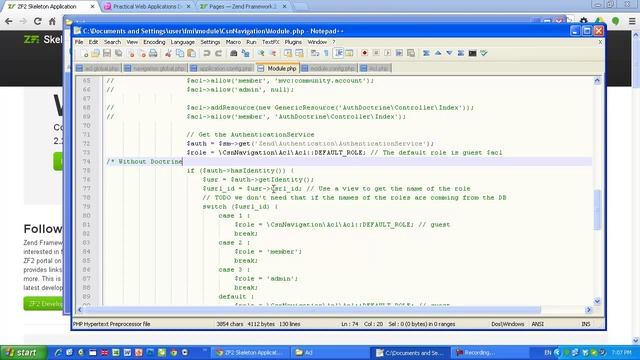Open the Settings menu
Image resolution: width=640 pixels, height=360 pixels.
pos(210,42)
